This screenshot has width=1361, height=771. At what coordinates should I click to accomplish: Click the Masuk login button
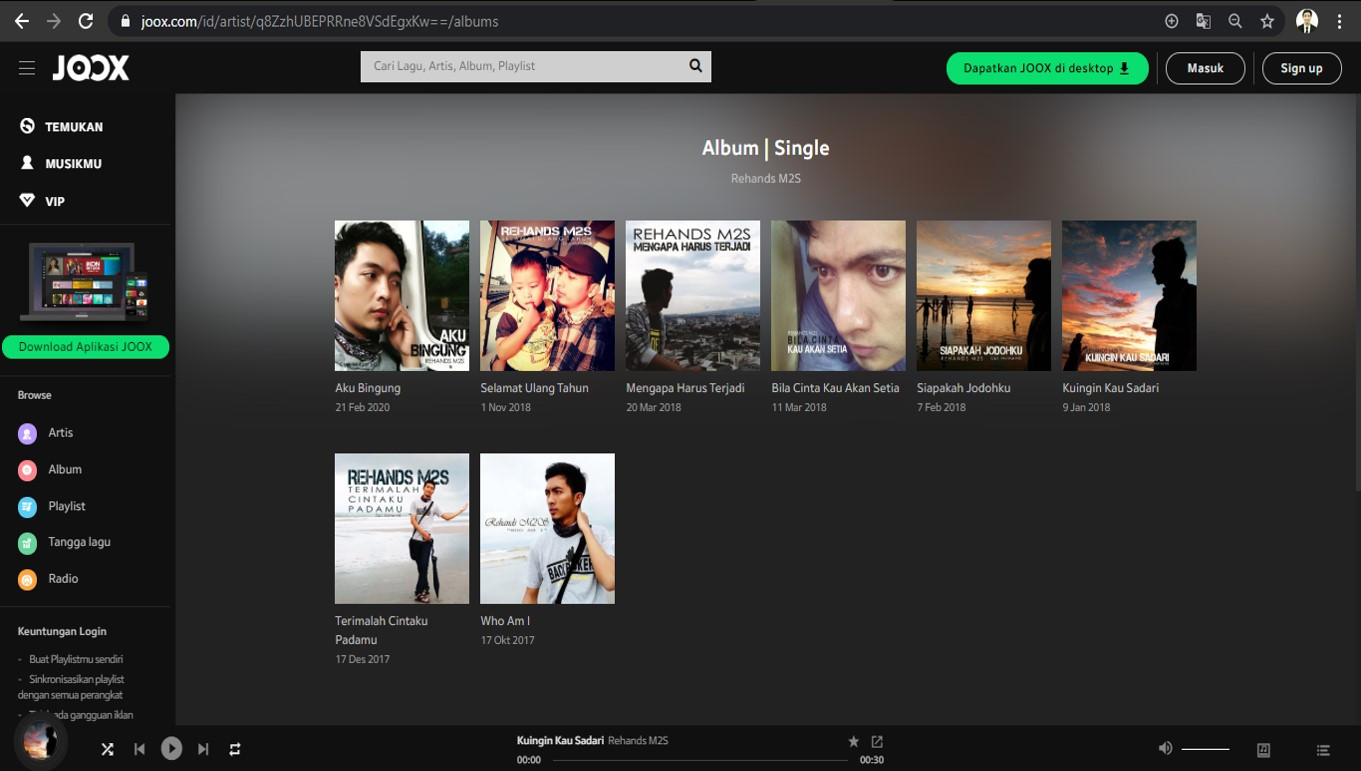pos(1205,68)
